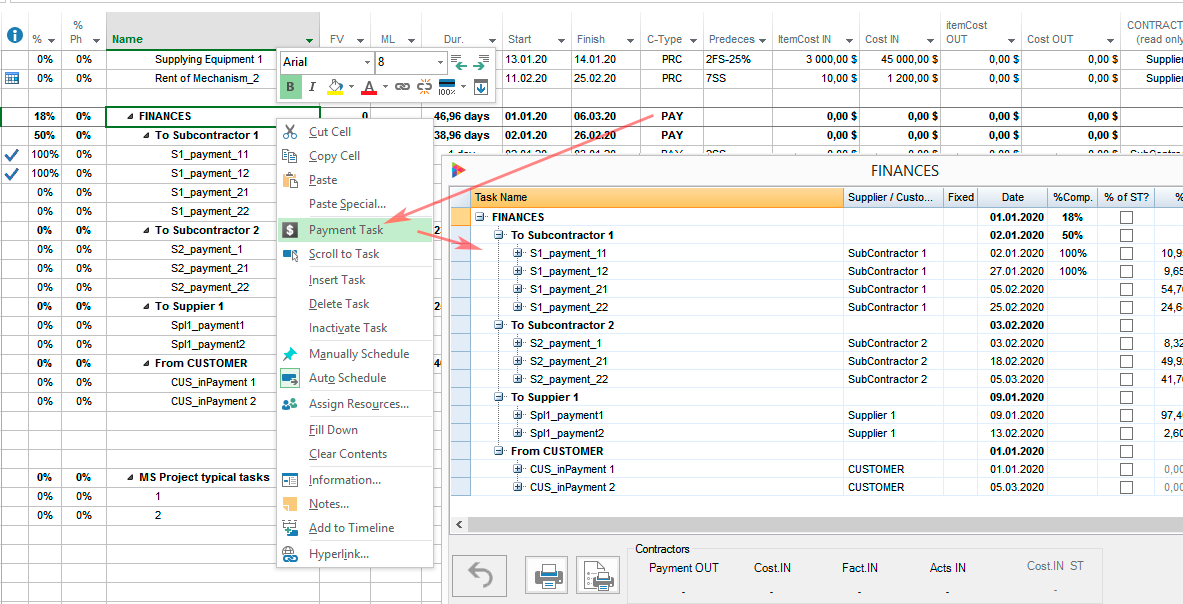Screen dimensions: 1183x604
Task: Click the Task Name column header in FINANCES window
Action: click(x=657, y=198)
